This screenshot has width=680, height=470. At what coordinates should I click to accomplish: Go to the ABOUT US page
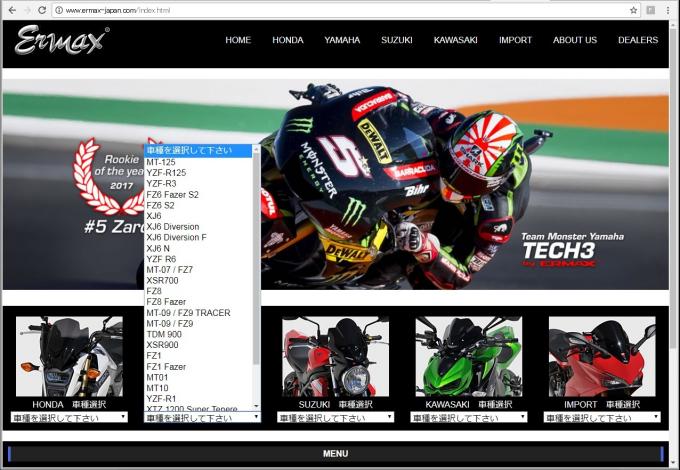click(x=574, y=40)
